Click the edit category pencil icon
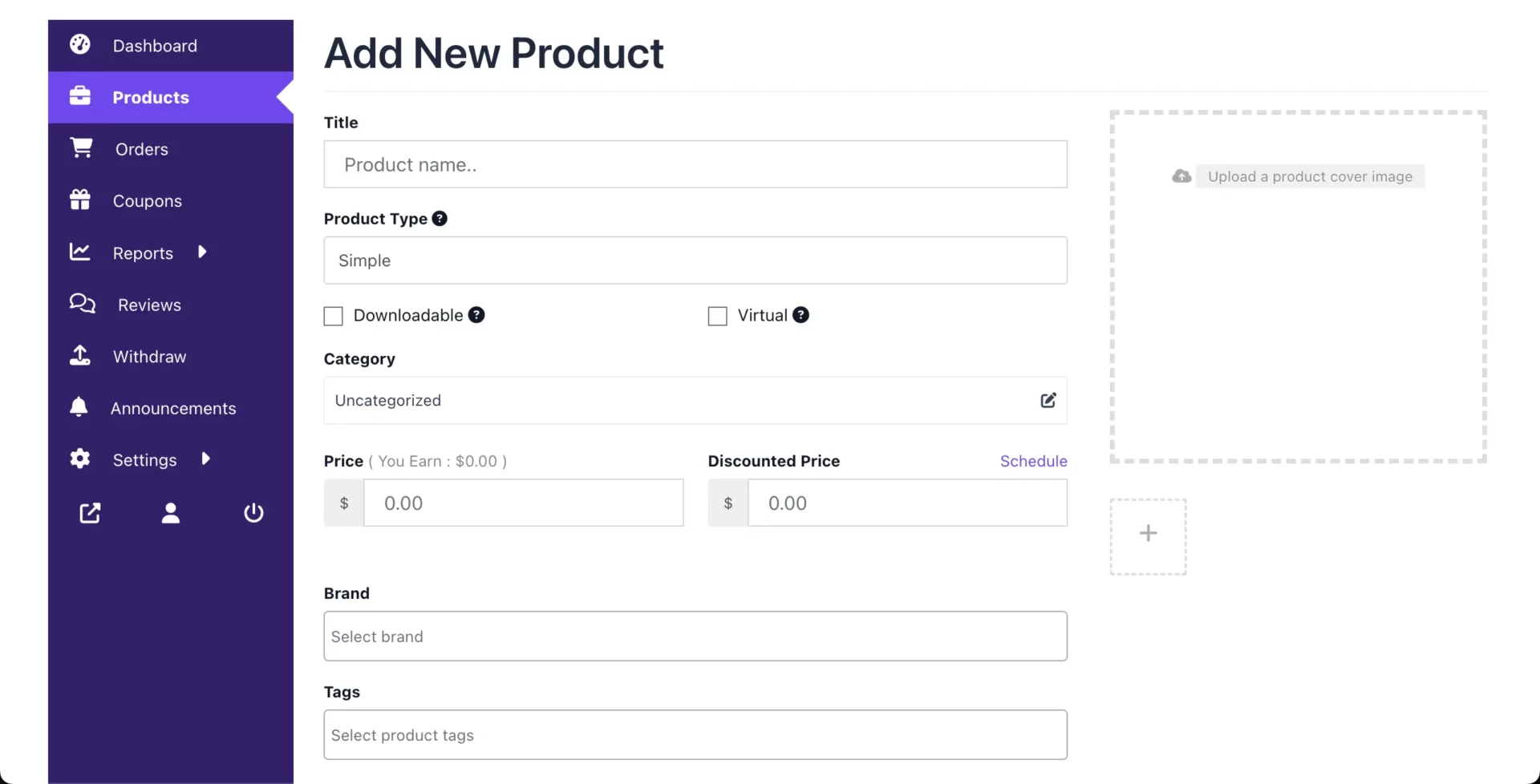 click(1048, 400)
